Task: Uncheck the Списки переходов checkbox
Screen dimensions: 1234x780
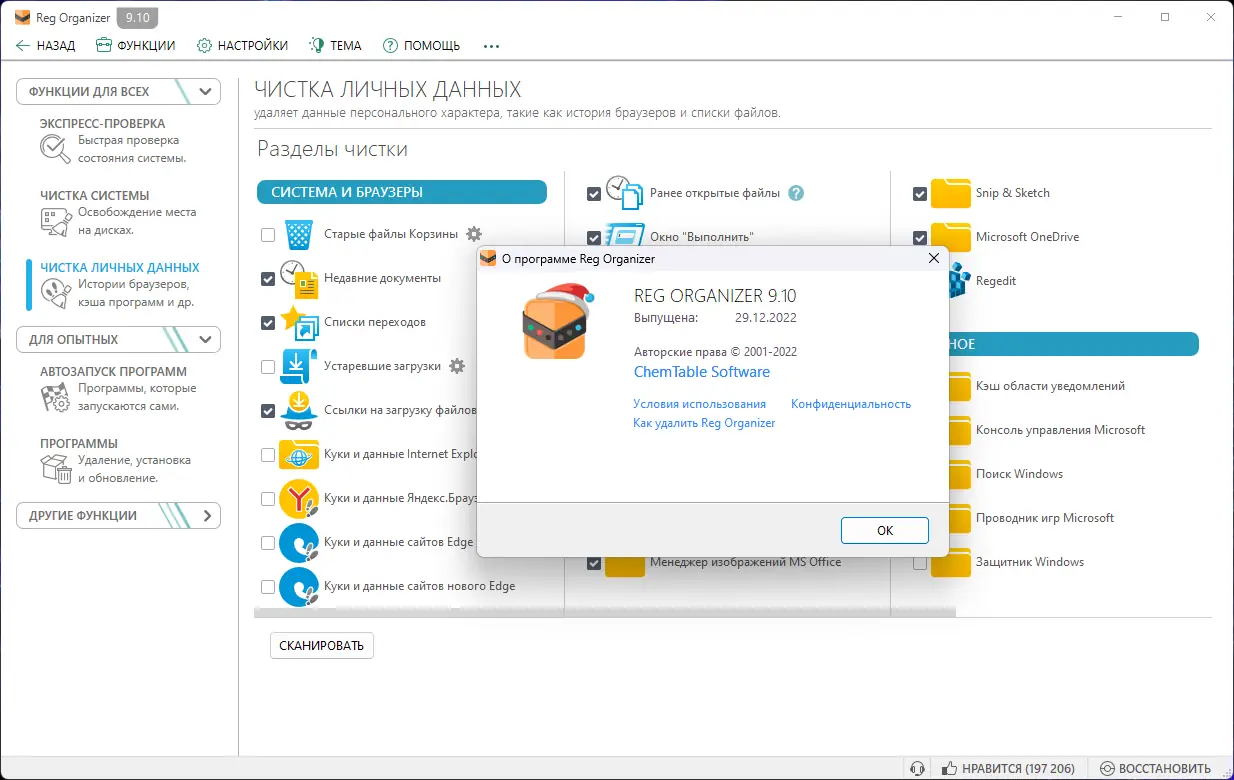Action: (x=268, y=323)
